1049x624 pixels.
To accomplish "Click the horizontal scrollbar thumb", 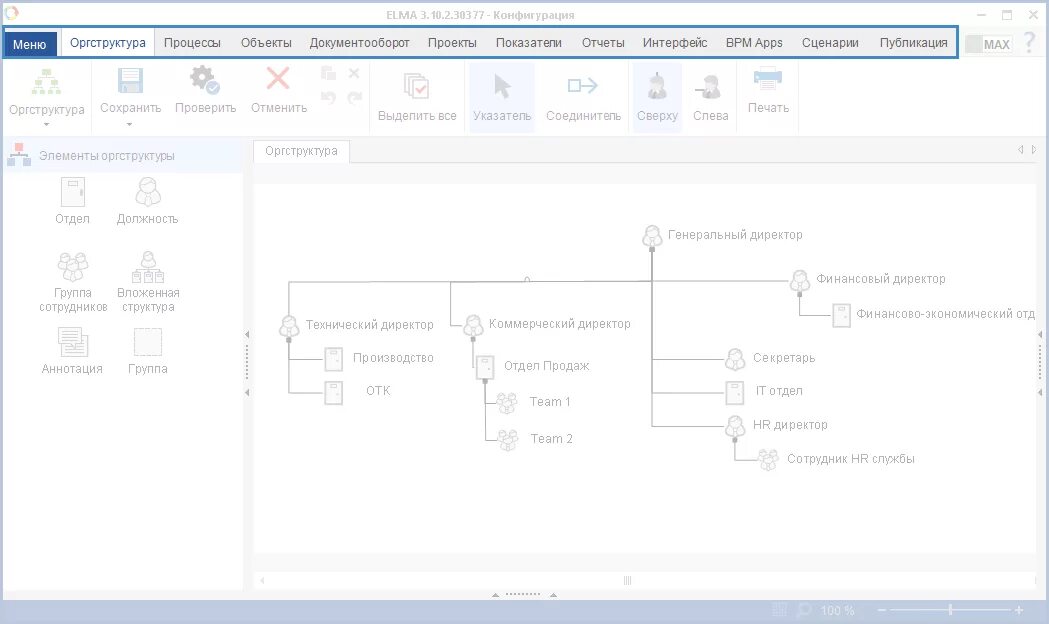I will click(x=628, y=581).
